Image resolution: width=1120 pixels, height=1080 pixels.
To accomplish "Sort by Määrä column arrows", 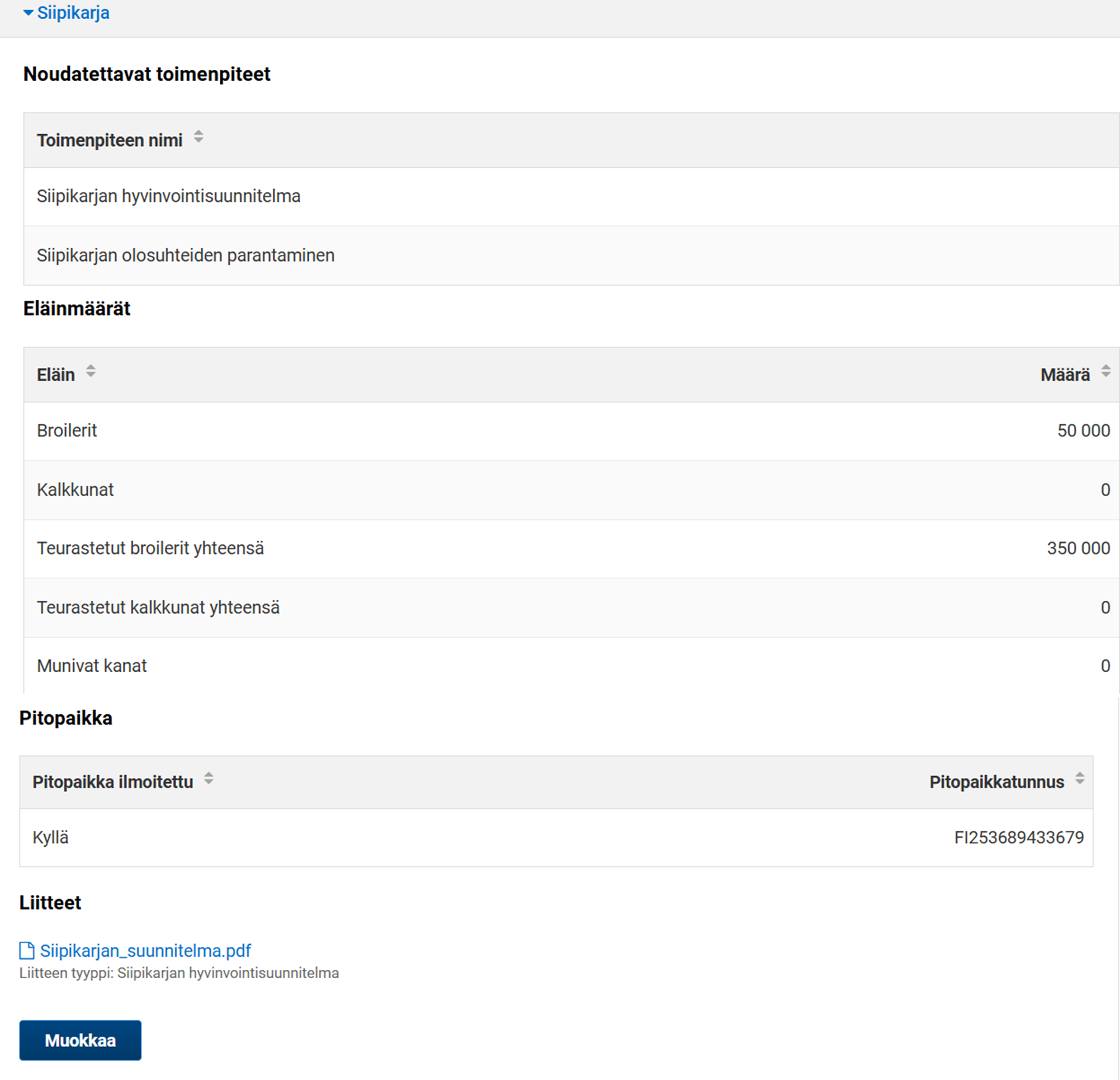I will pos(1105,371).
